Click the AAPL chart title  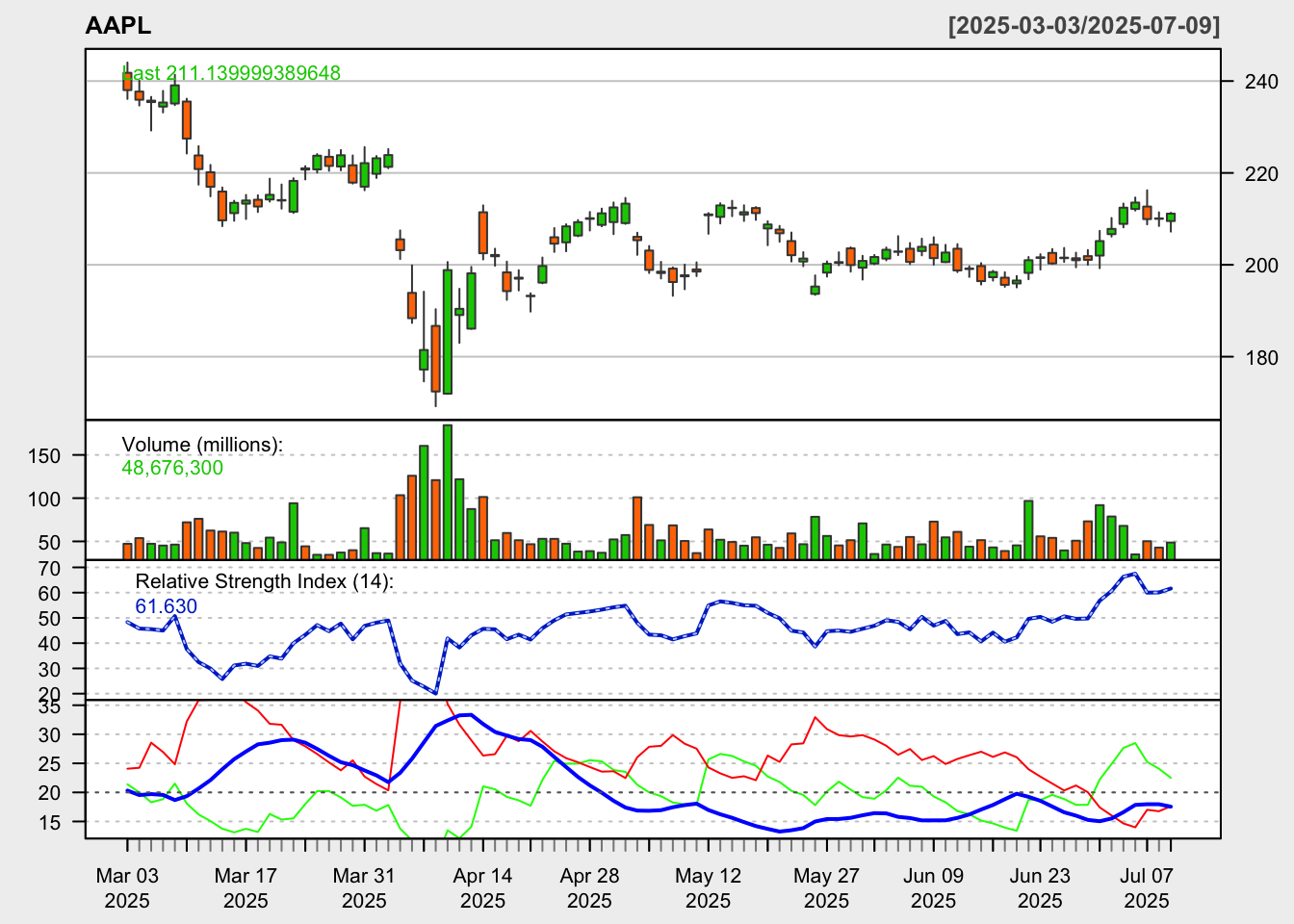coord(117,26)
